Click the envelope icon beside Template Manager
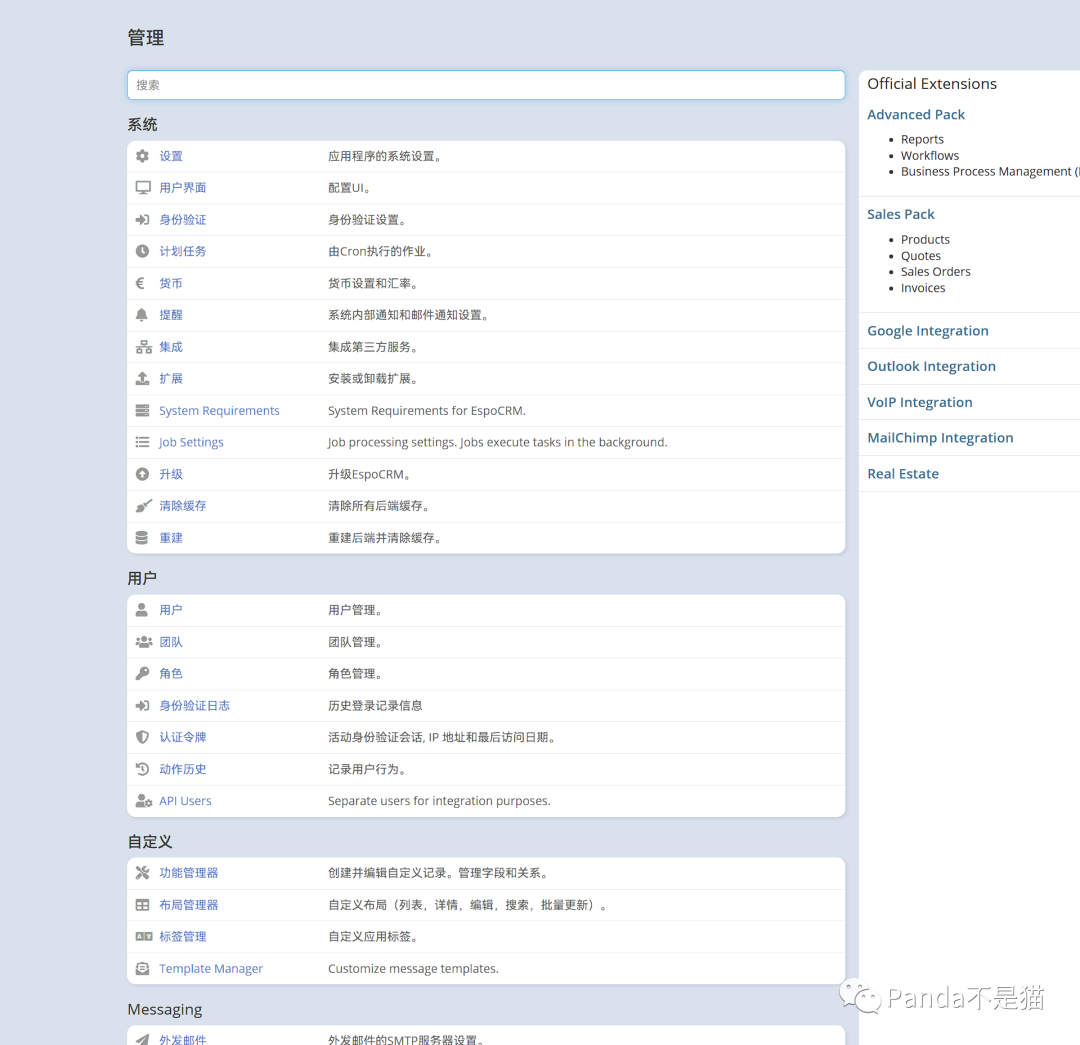 [x=143, y=969]
